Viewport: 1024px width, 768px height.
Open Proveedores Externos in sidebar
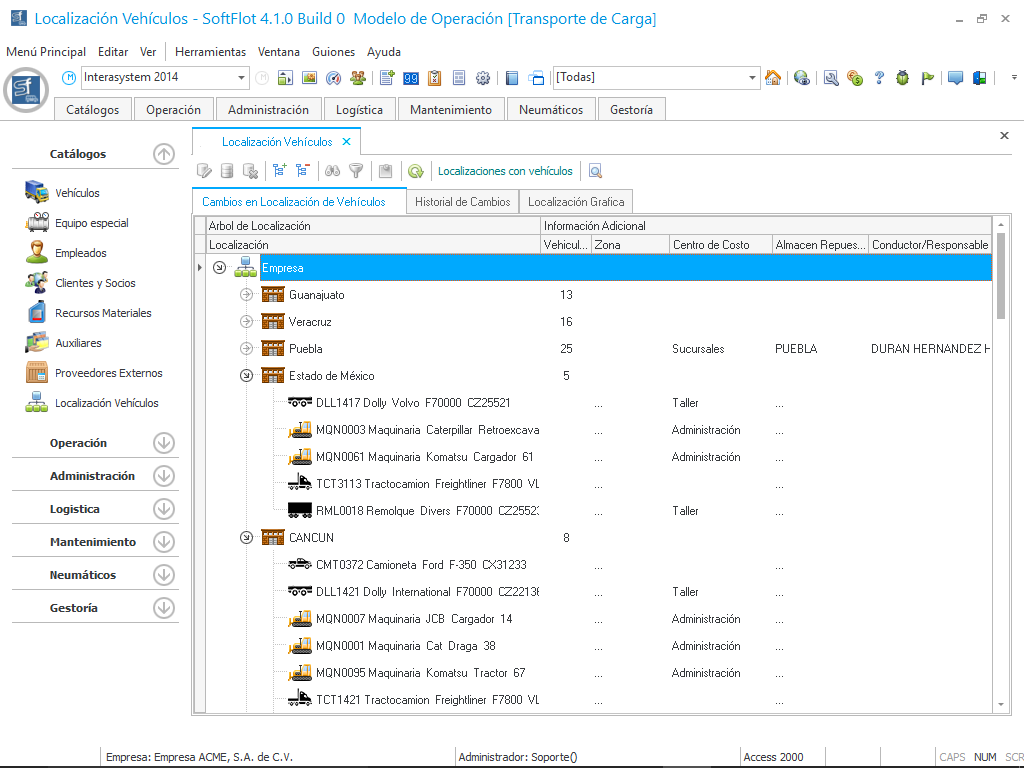(108, 373)
